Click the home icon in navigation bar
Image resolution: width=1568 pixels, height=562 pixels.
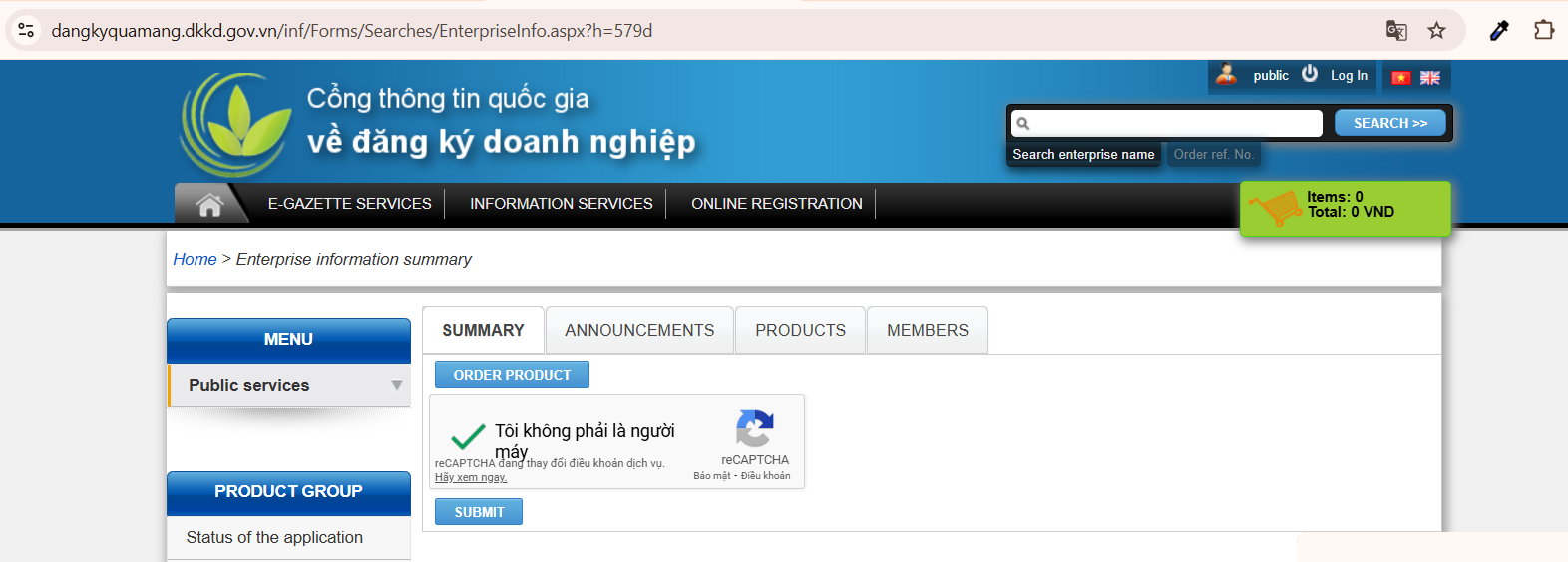pos(209,205)
